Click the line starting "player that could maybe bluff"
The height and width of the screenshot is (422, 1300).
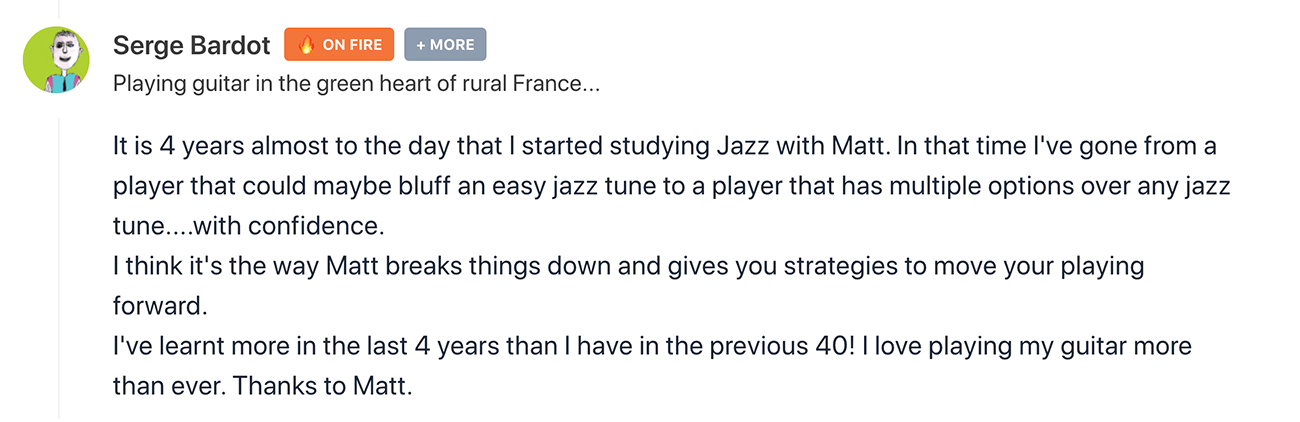pos(671,186)
